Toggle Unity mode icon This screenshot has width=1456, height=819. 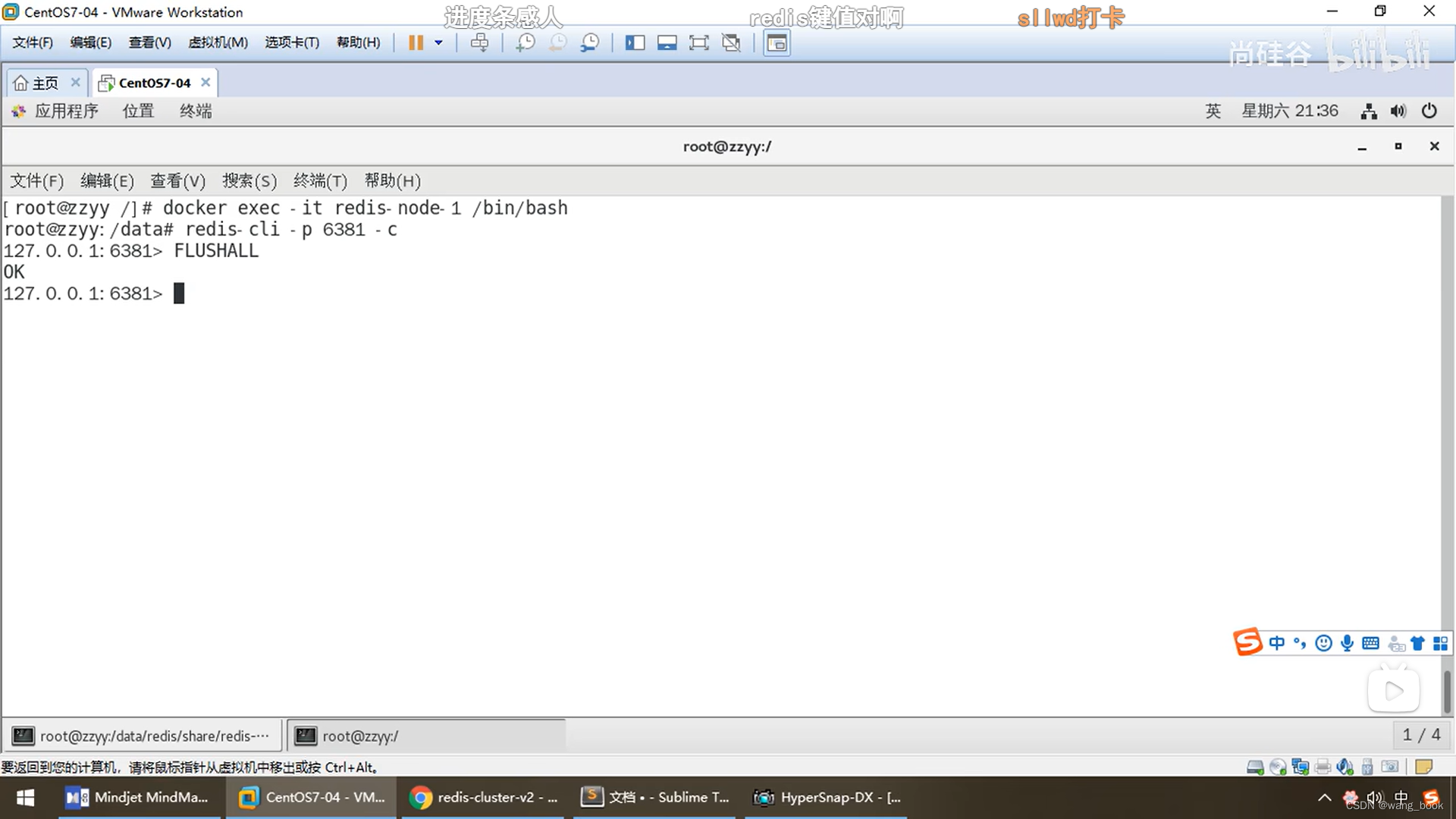[731, 42]
